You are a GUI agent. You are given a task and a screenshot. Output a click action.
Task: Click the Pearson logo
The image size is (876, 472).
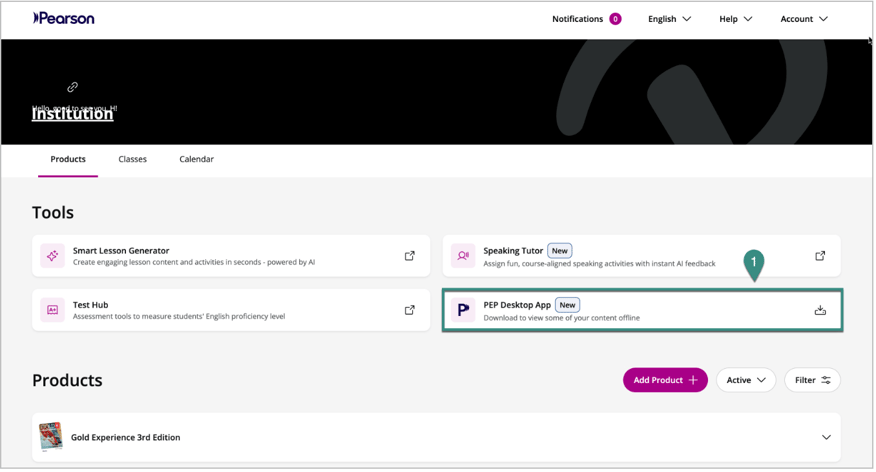tap(64, 18)
